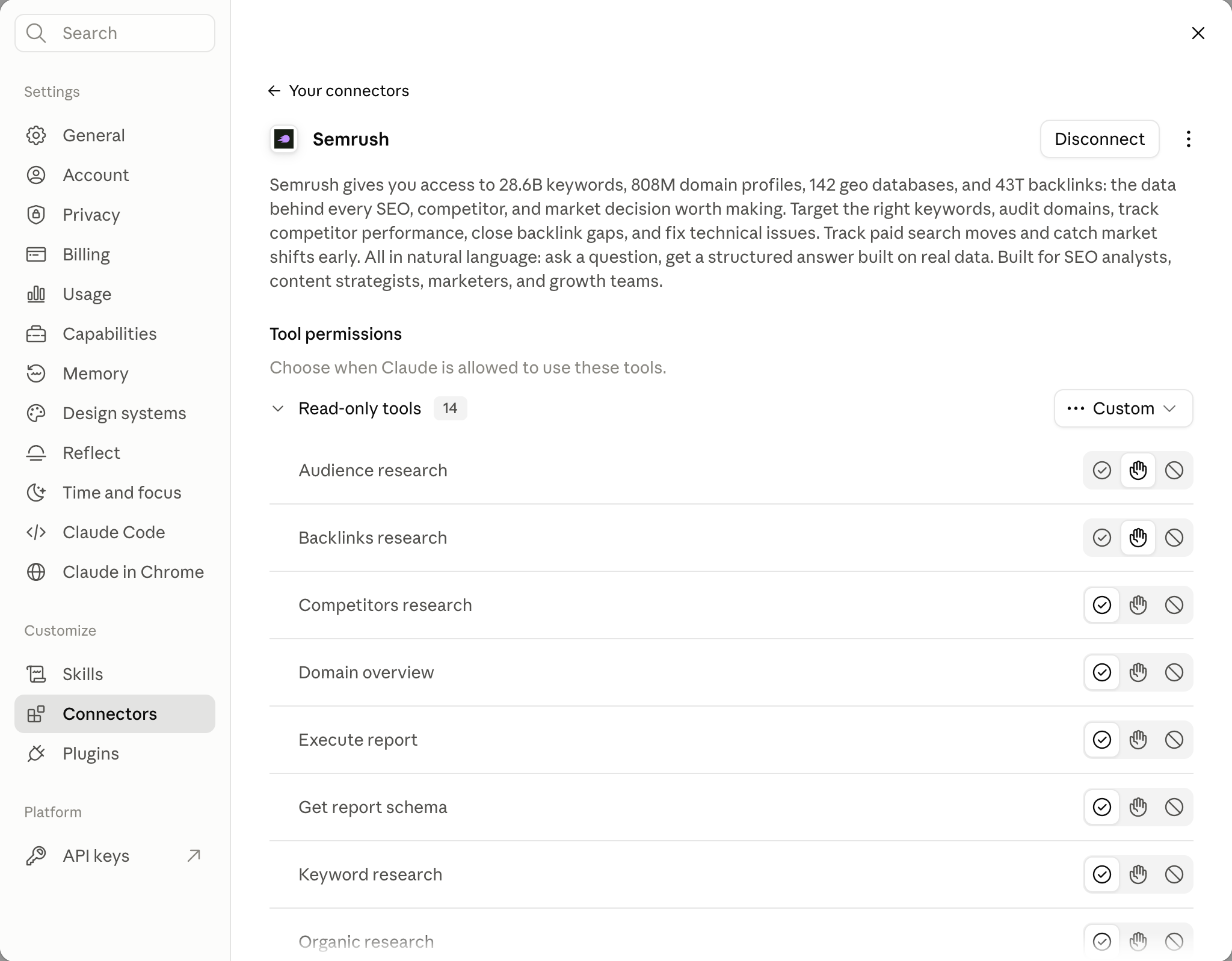Viewport: 1232px width, 961px height.
Task: Click the Claude Code brackets icon
Action: pos(36,532)
